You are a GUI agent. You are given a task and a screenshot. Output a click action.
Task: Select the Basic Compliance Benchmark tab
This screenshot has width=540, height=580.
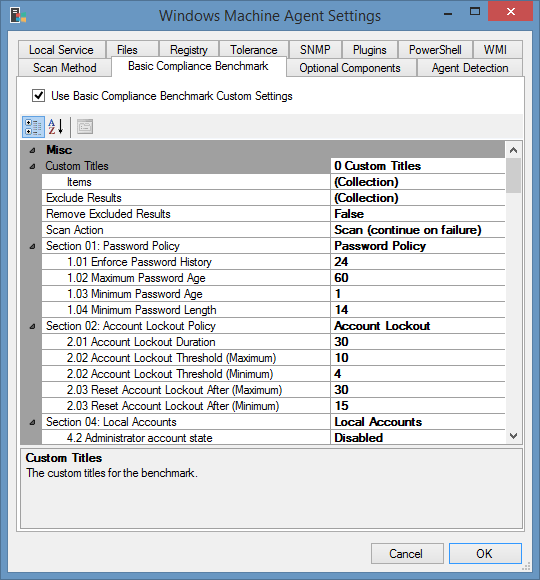tap(199, 66)
